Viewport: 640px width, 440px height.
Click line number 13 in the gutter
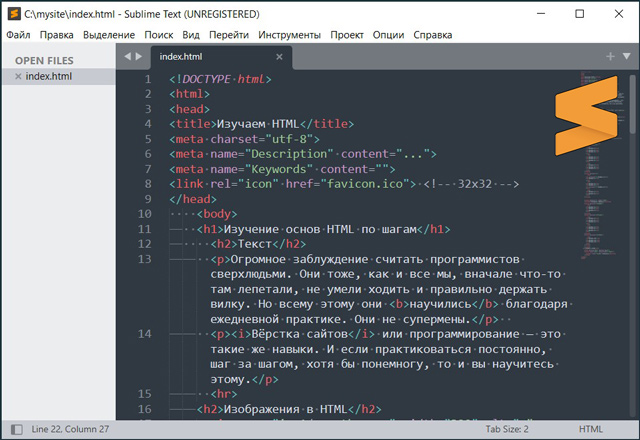[144, 259]
